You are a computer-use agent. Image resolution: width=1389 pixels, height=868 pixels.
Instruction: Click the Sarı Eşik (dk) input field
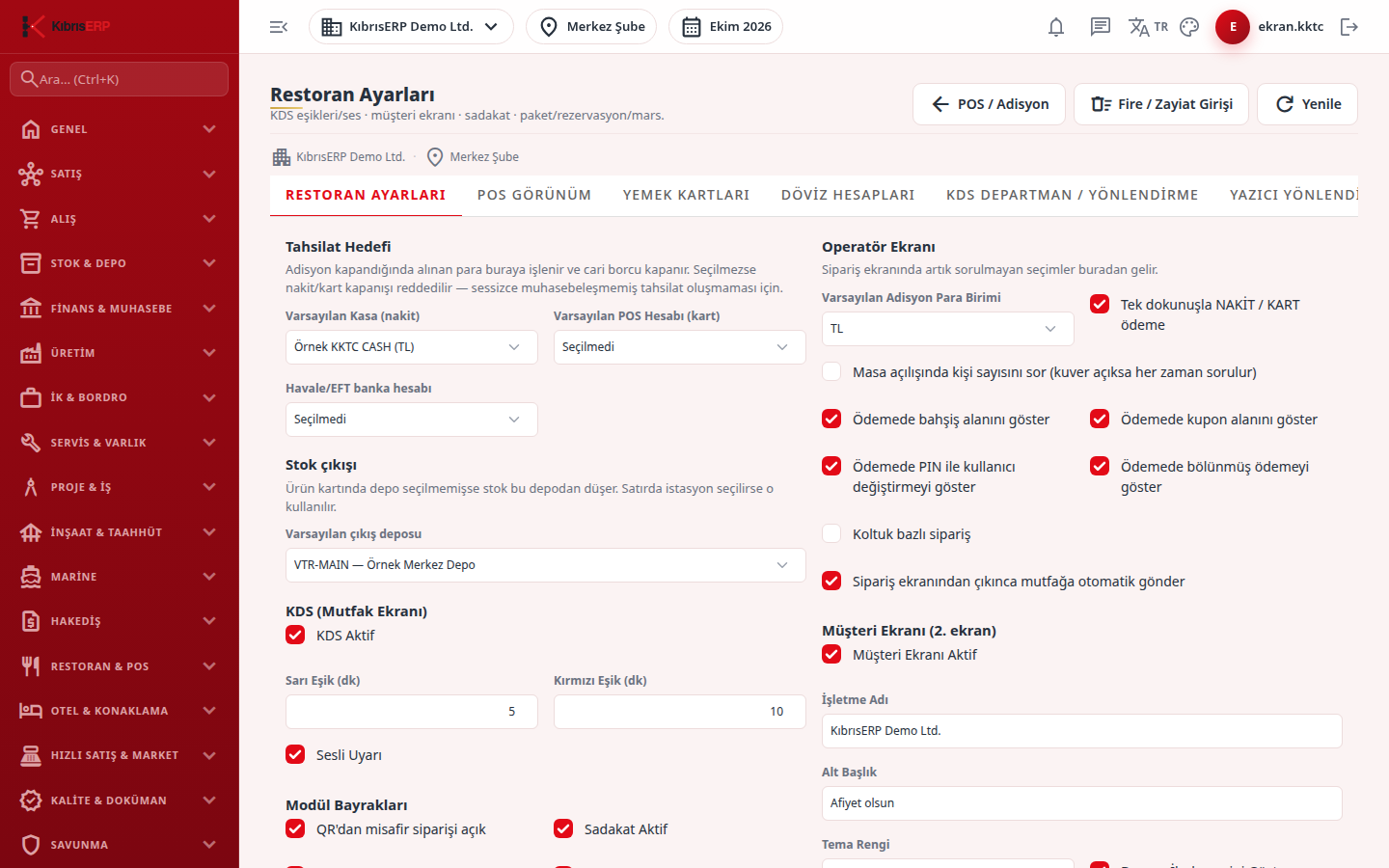tap(412, 712)
